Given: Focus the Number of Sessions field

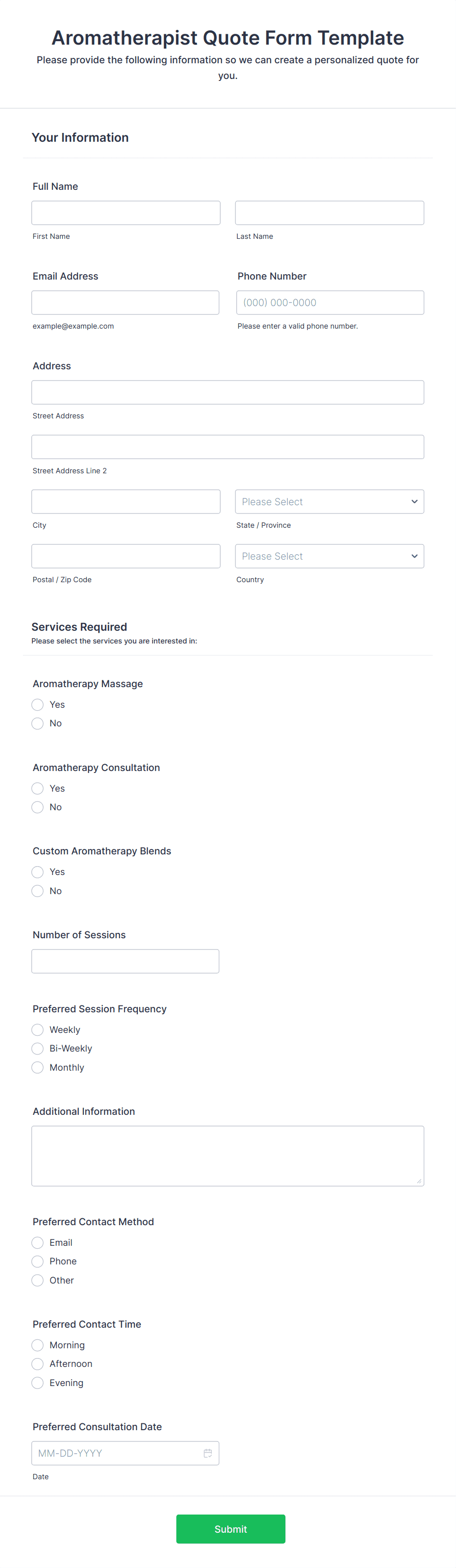Looking at the screenshot, I should pos(126,961).
